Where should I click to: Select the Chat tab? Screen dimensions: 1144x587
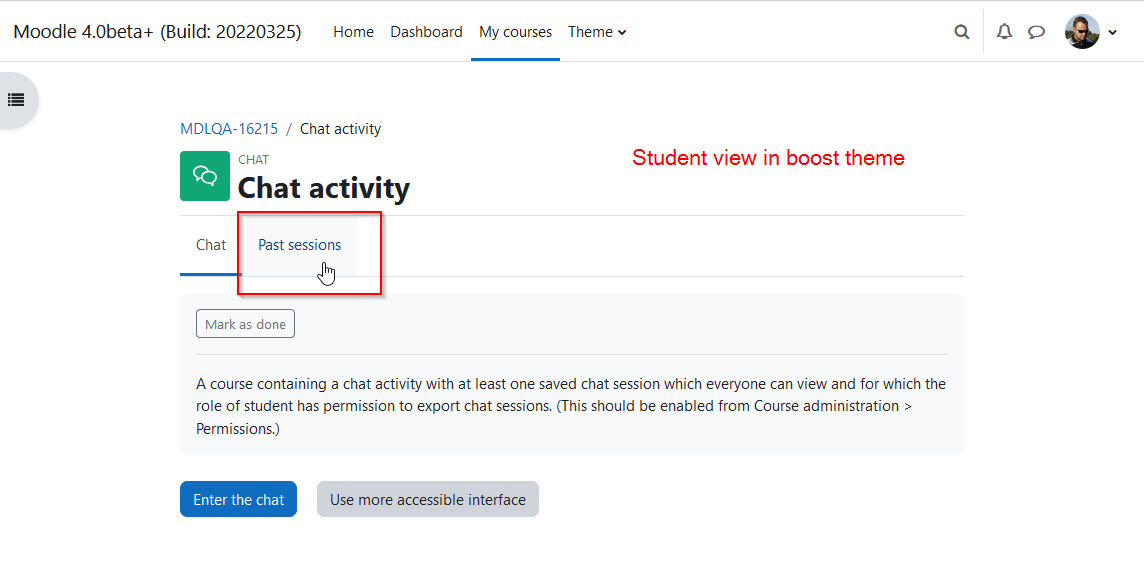click(x=211, y=245)
